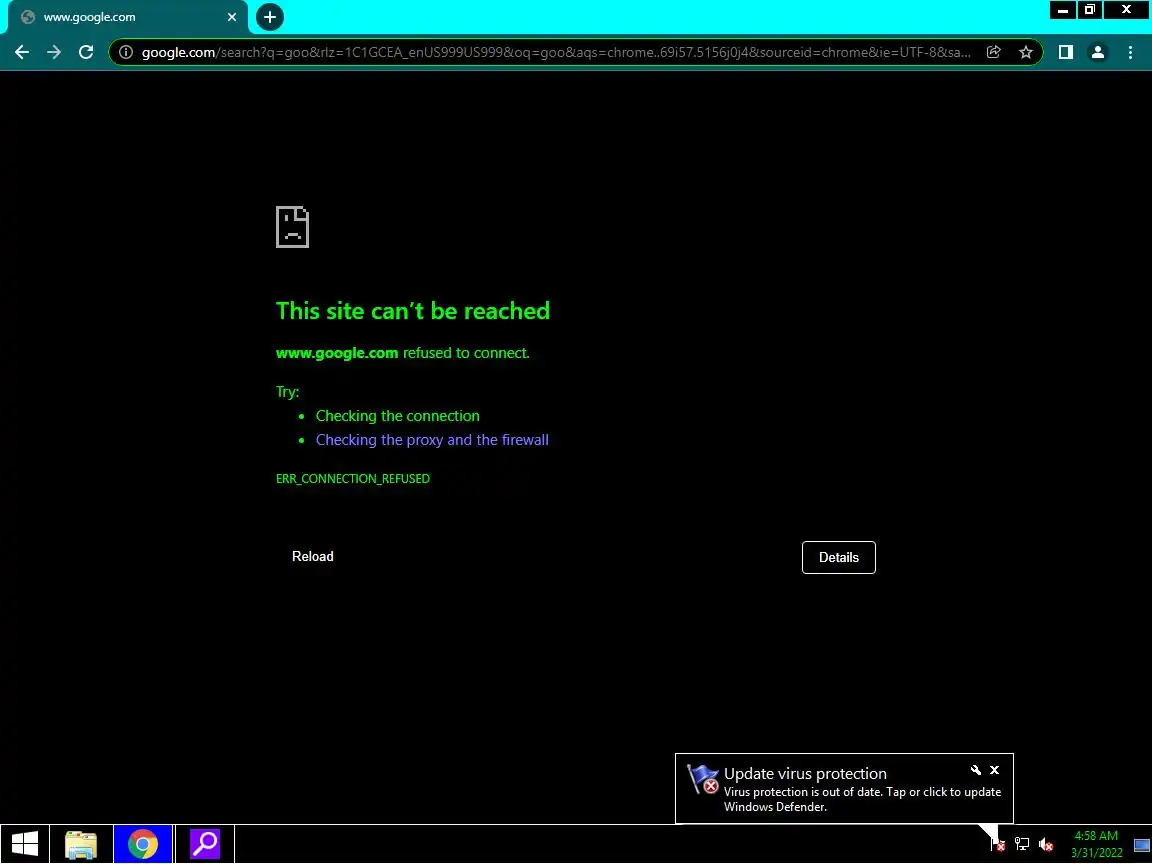
Task: Open network status tray icon
Action: click(x=1022, y=844)
